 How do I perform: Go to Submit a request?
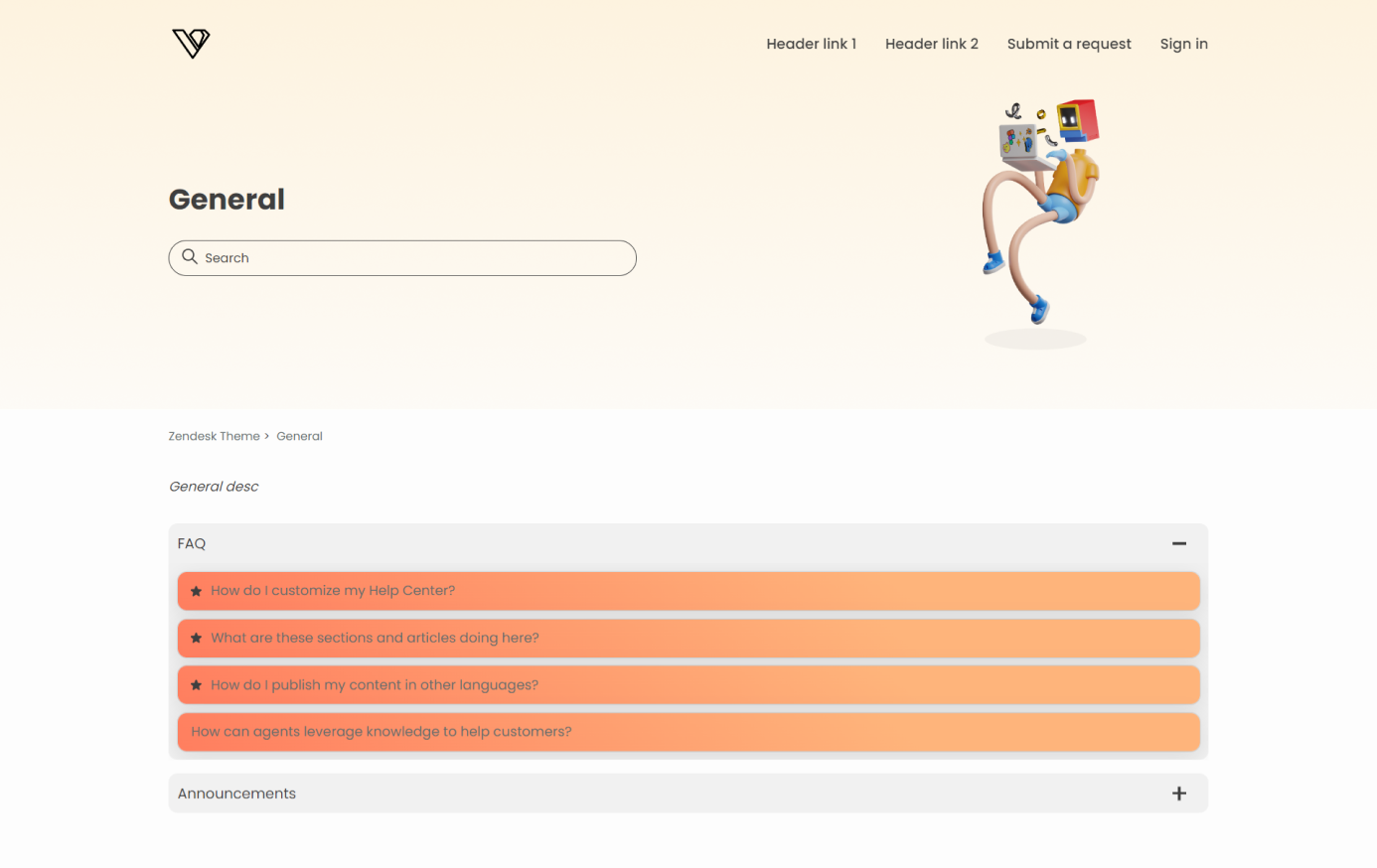pos(1068,44)
